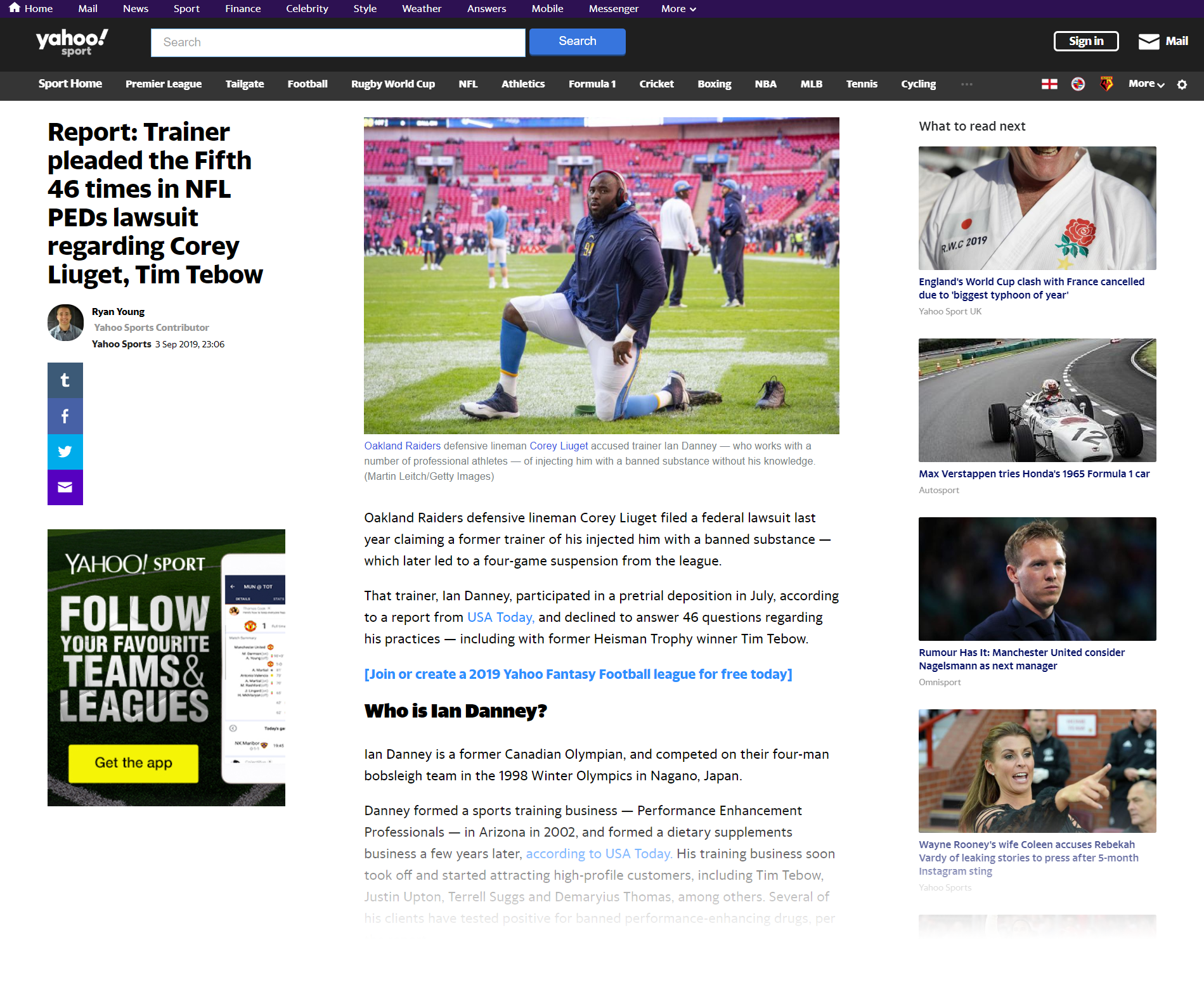Open the Boxing section

pos(714,84)
